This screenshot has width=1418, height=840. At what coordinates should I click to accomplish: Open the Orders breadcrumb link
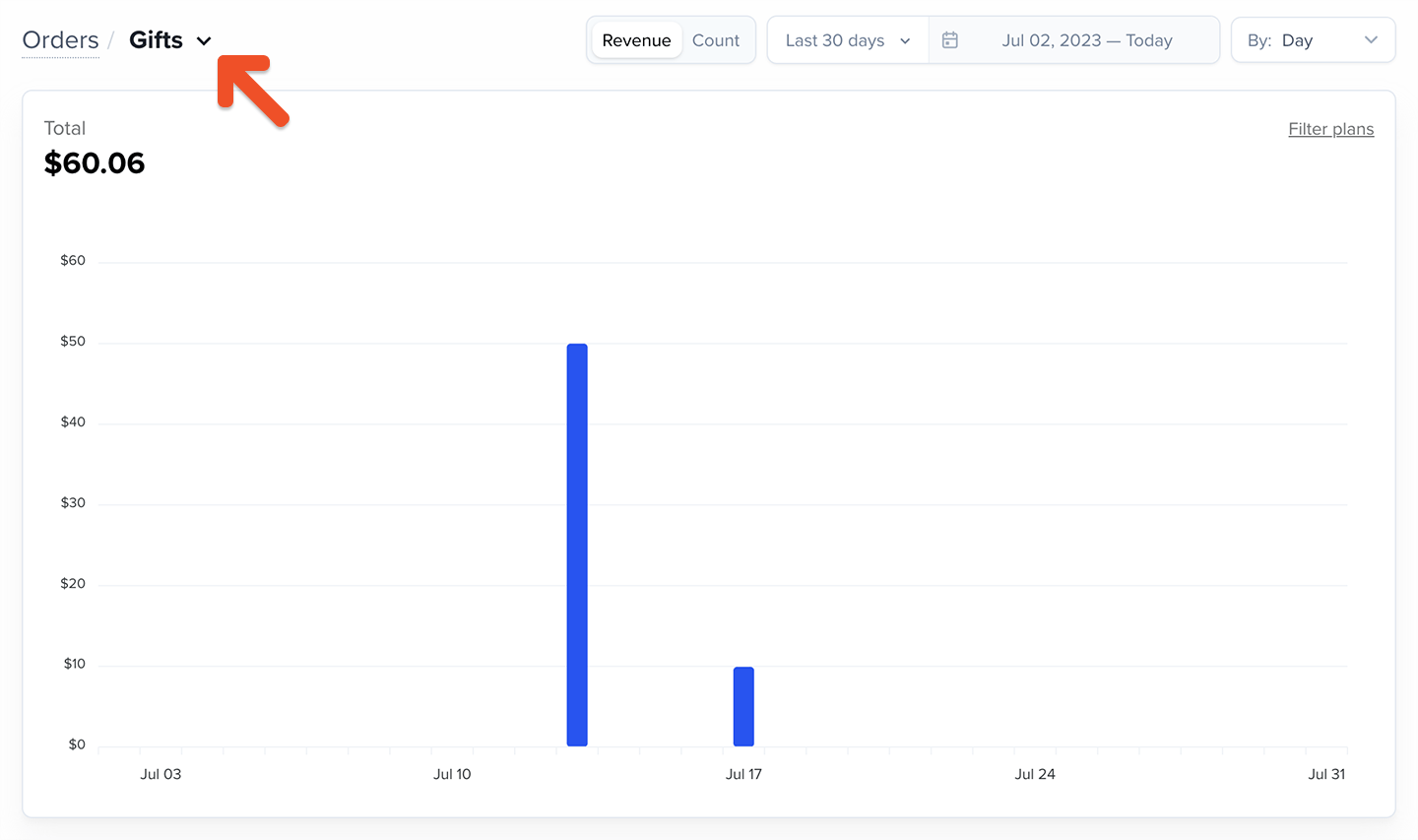click(60, 40)
